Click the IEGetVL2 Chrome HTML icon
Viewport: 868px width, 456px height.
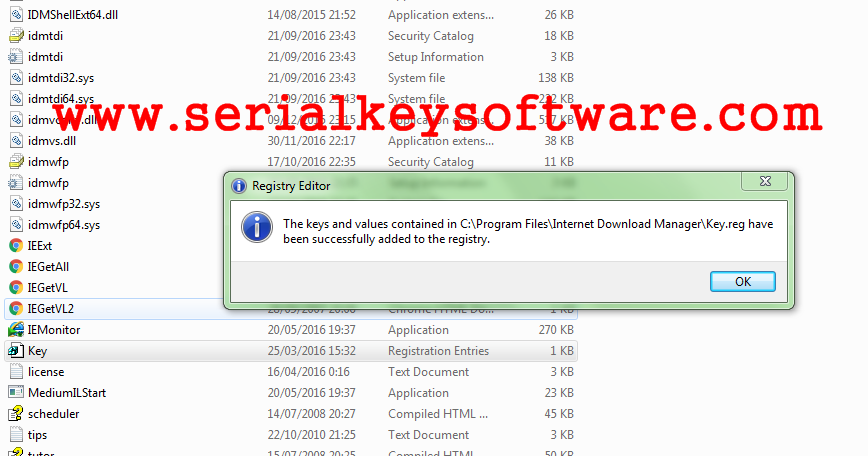tap(16, 309)
